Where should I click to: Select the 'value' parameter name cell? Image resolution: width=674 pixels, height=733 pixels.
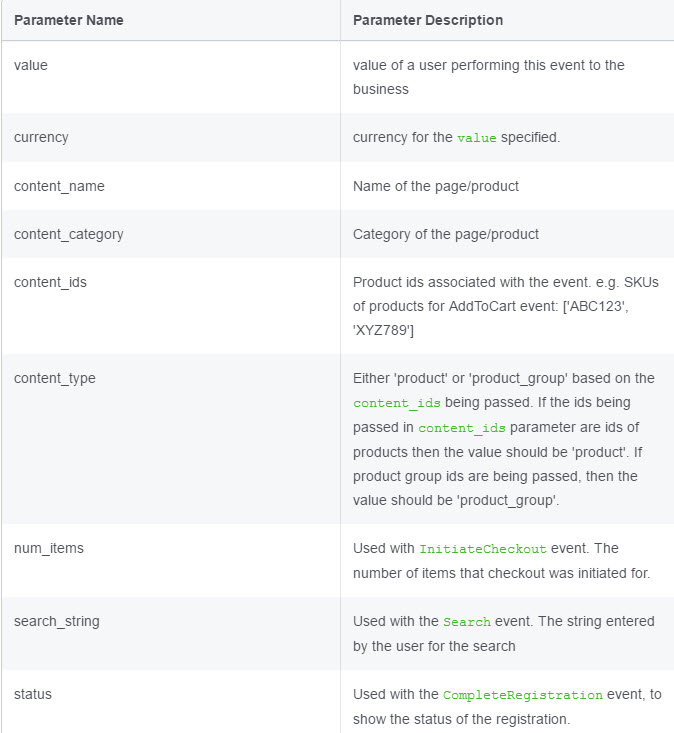point(171,77)
